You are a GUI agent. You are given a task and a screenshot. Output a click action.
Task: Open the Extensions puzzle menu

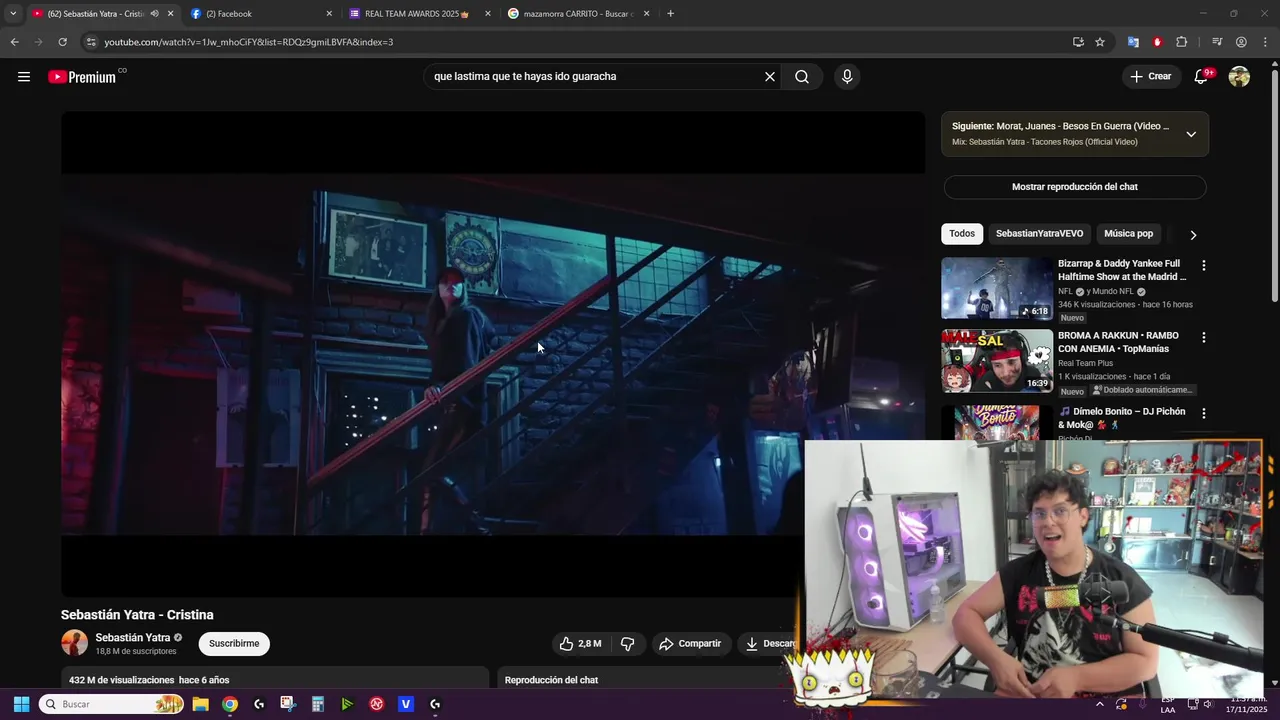(1181, 42)
